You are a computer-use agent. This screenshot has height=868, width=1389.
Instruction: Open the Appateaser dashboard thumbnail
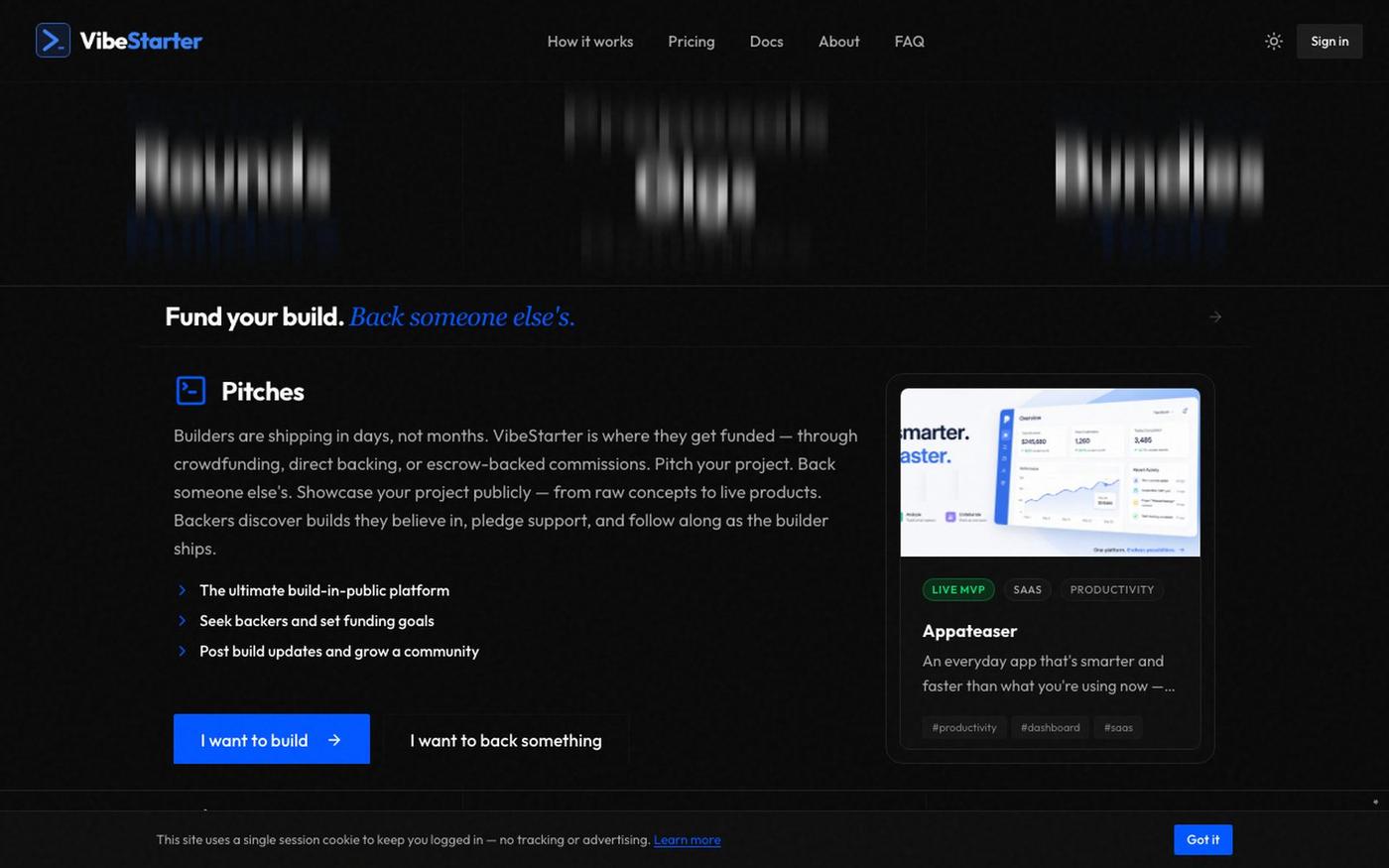1050,472
